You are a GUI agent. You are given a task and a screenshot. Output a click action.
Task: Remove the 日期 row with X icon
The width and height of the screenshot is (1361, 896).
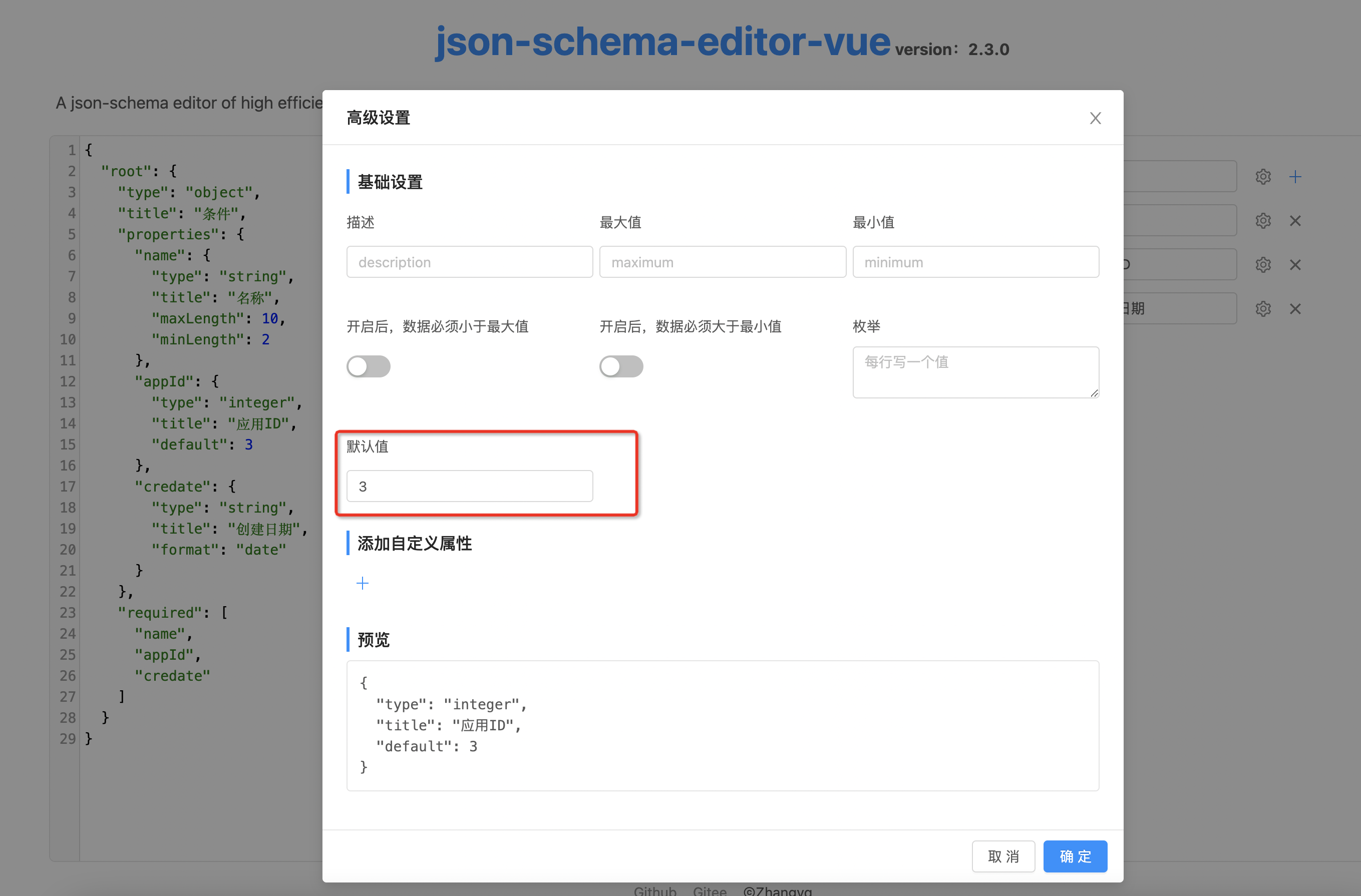click(1295, 309)
